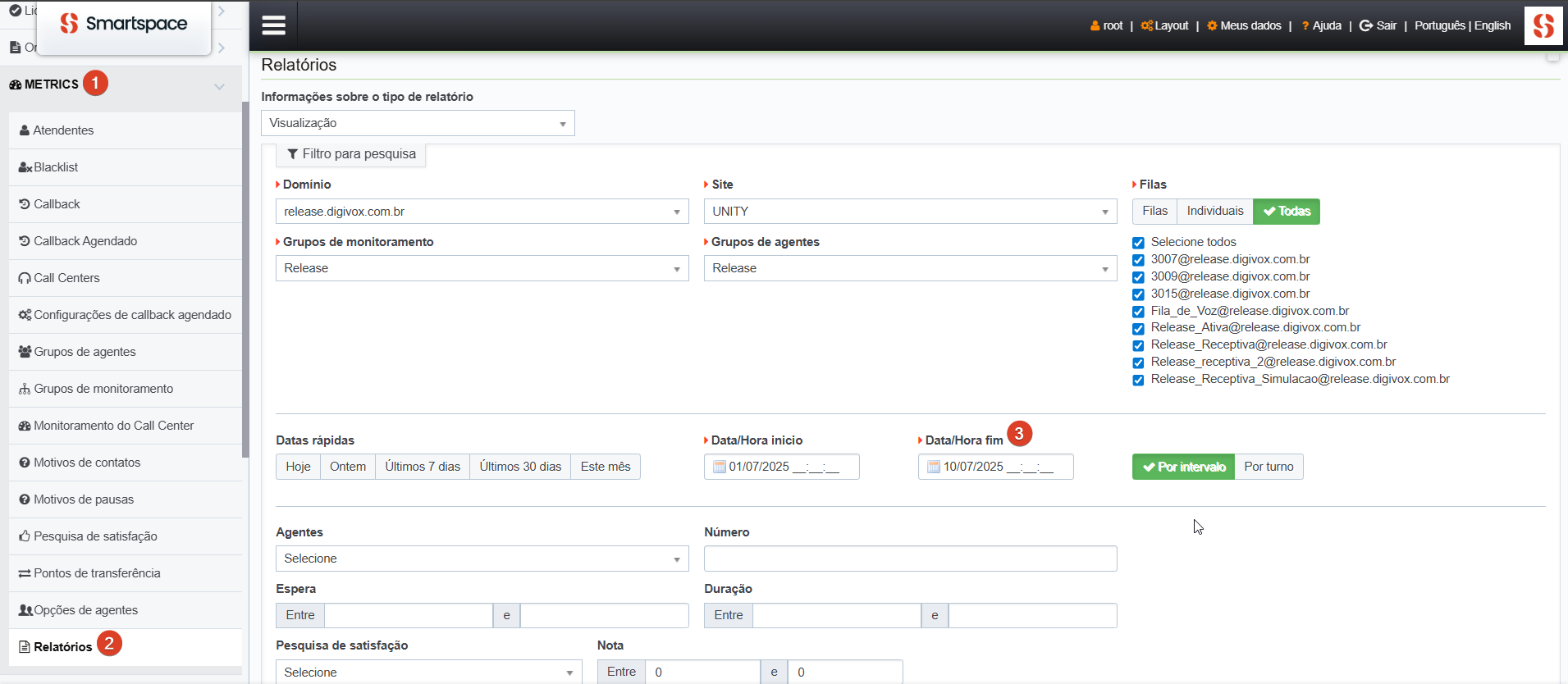Click the Motivos de contatos question icon
Viewport: 1568px width, 684px height.
coord(25,463)
